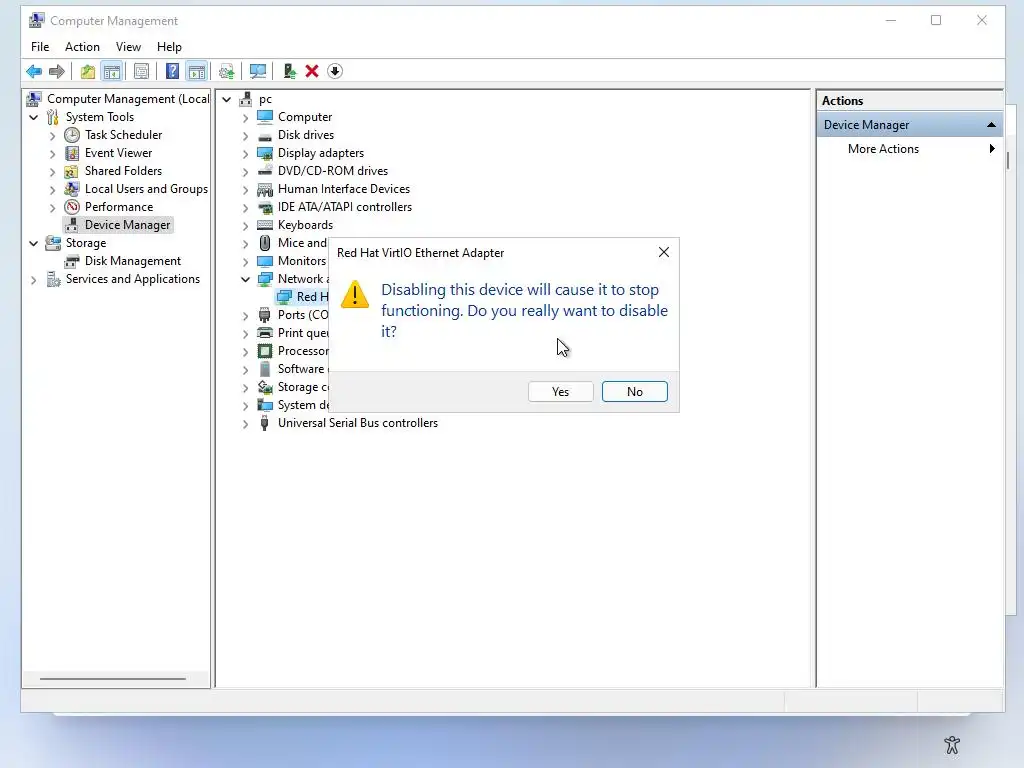Image resolution: width=1024 pixels, height=768 pixels.
Task: Select Local Users and Groups
Action: pyautogui.click(x=146, y=189)
